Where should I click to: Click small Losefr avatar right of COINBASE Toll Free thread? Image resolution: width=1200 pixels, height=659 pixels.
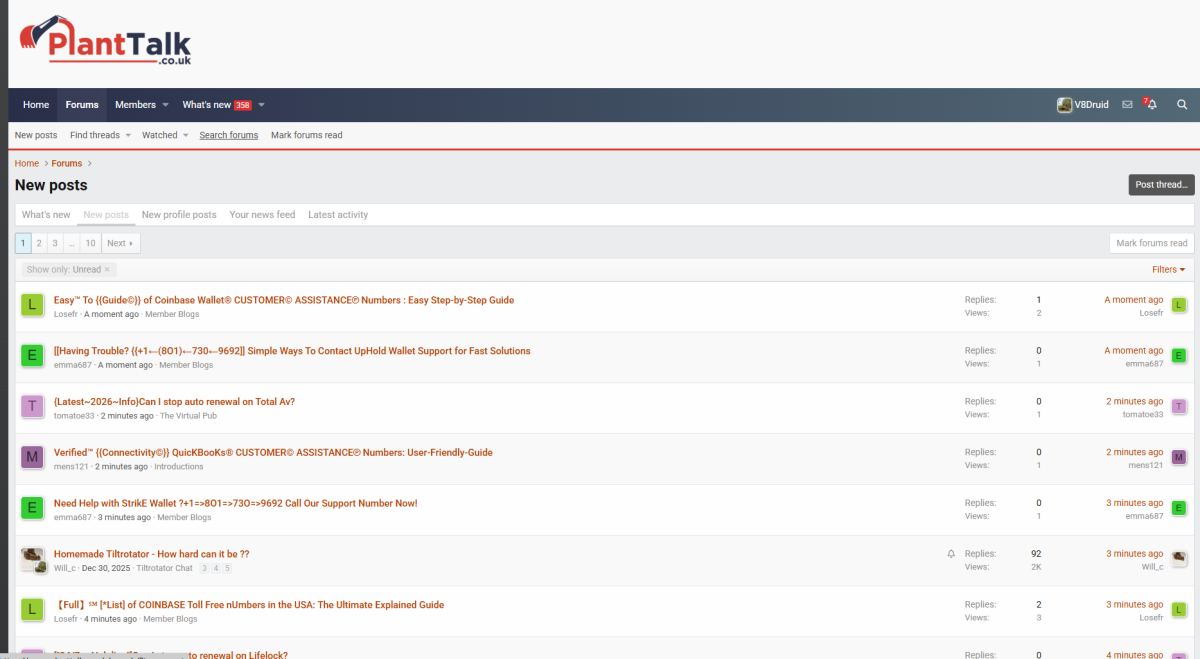click(x=1179, y=610)
